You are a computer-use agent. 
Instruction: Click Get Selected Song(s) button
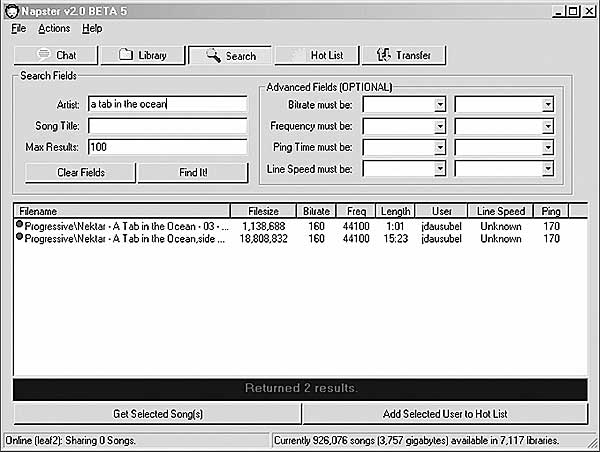coord(157,414)
